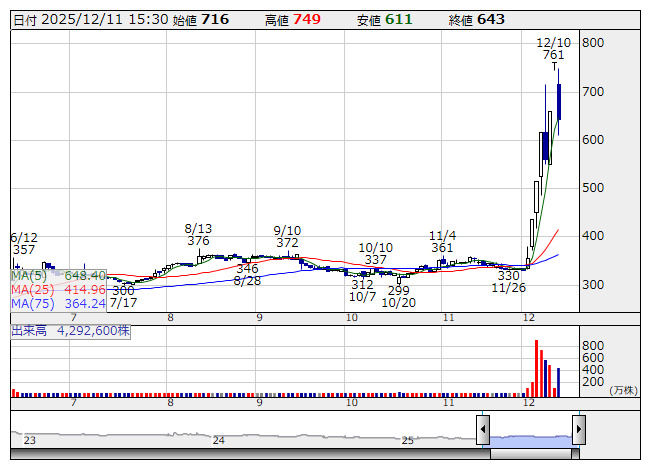Click the horizontal scrollbar thumb below overview
Image resolution: width=653 pixels, height=470 pixels.
coord(530,453)
